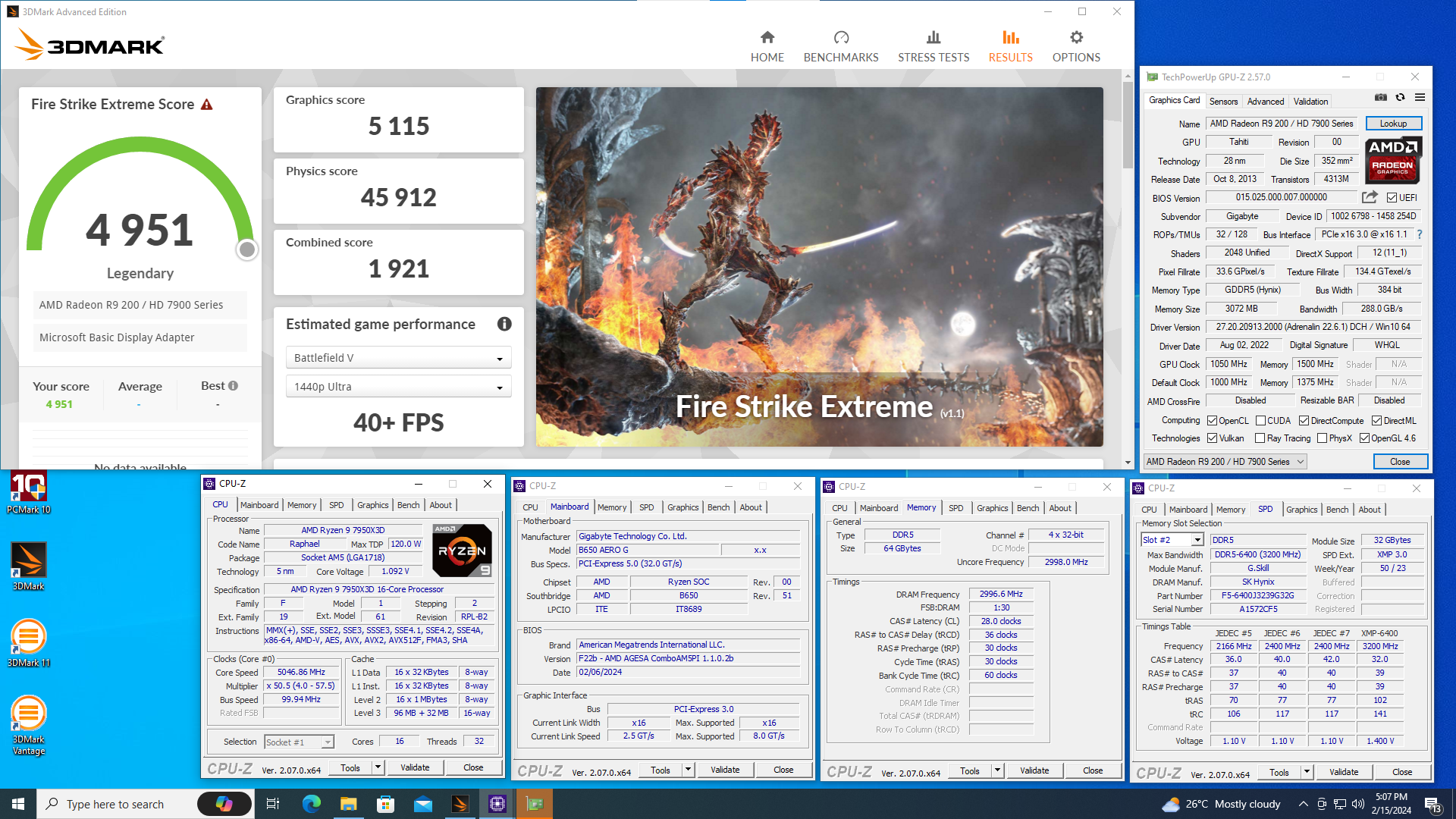Open Graphics tab in CPU-Z SPD window

click(1302, 510)
